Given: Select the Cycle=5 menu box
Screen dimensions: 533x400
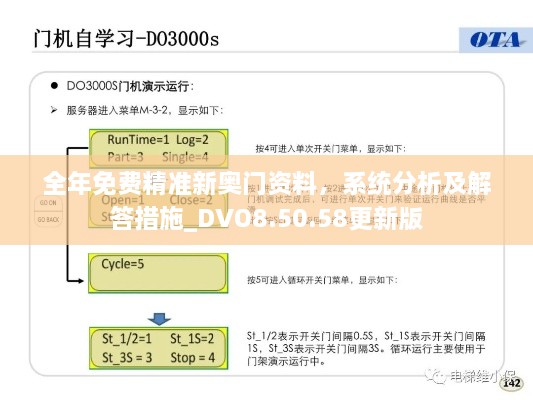Looking at the screenshot, I should 158,273.
